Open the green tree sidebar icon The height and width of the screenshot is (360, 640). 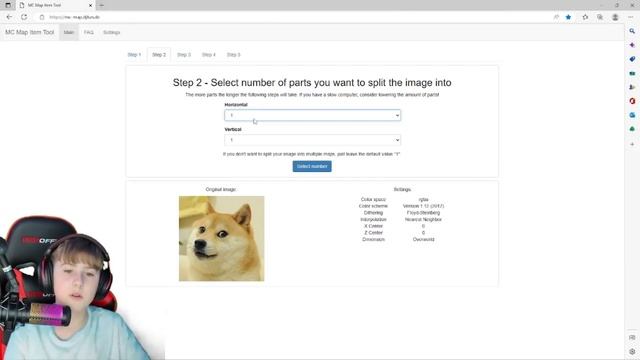pos(632,129)
